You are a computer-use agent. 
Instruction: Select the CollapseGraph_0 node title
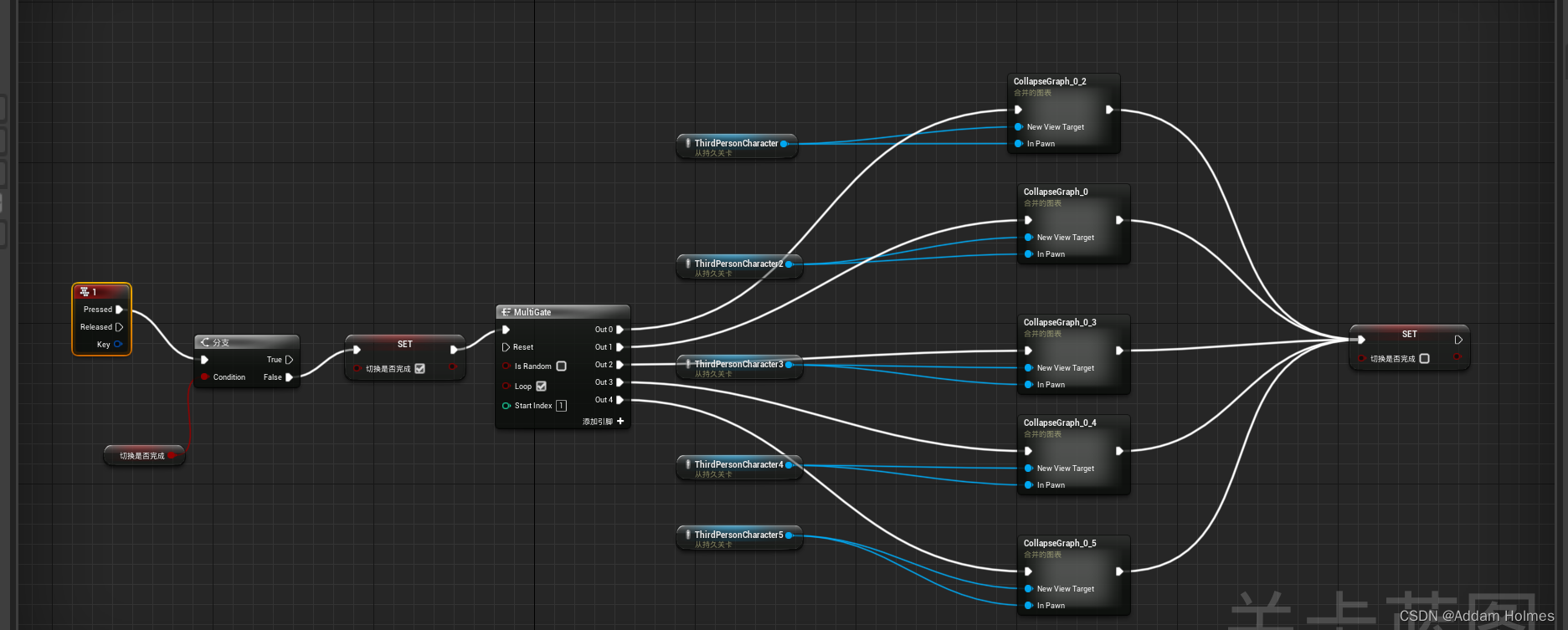pyautogui.click(x=1056, y=192)
